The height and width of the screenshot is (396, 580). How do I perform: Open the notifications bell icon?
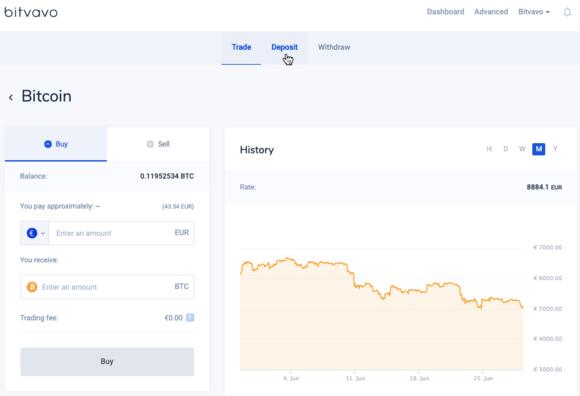(567, 12)
